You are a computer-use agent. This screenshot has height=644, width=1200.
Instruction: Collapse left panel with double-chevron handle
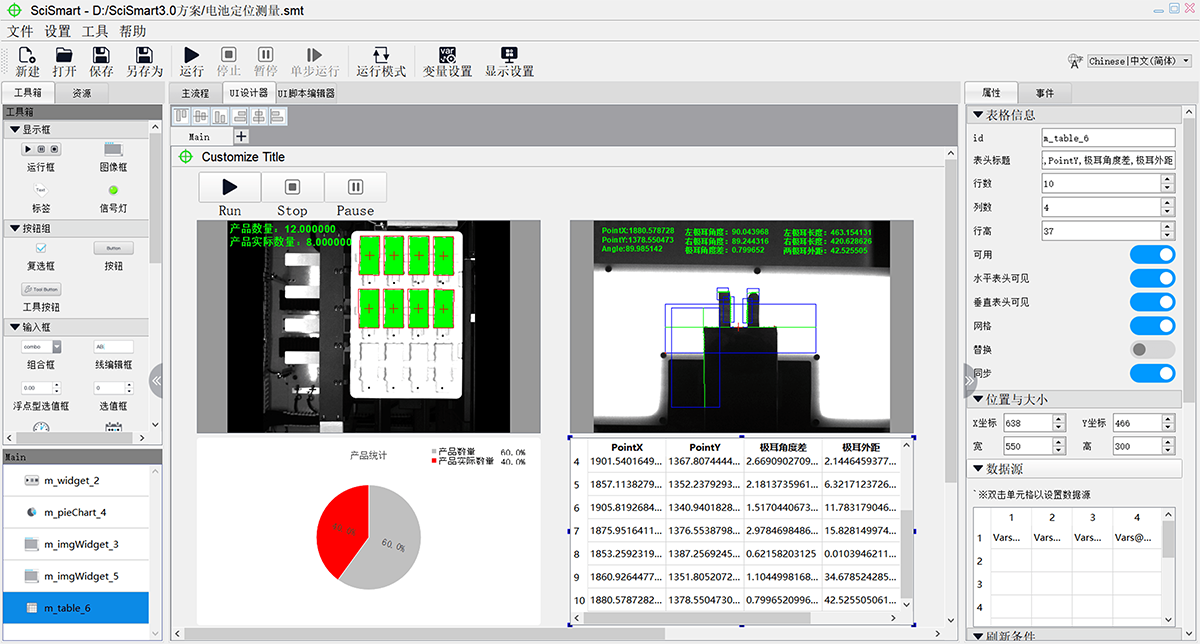(x=155, y=380)
